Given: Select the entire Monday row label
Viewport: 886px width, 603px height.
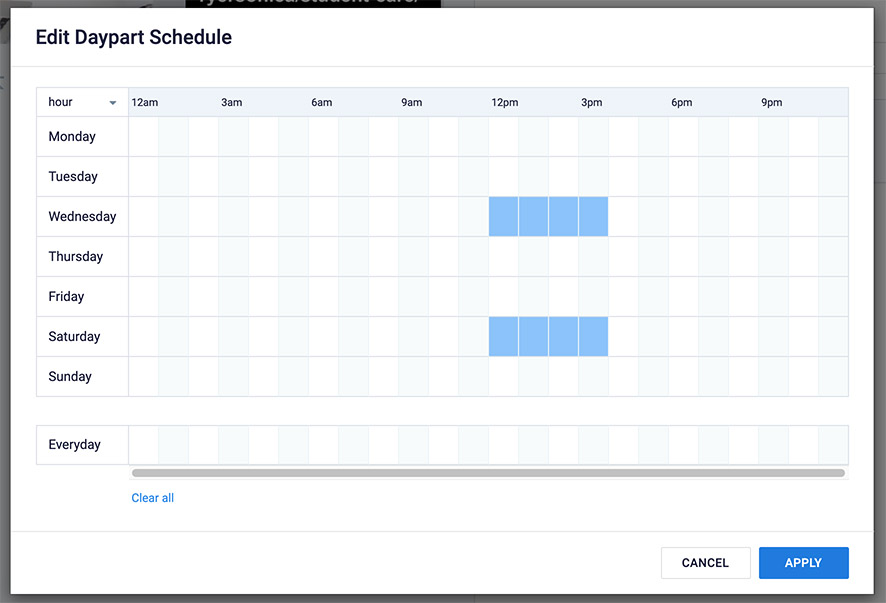Looking at the screenshot, I should [72, 137].
